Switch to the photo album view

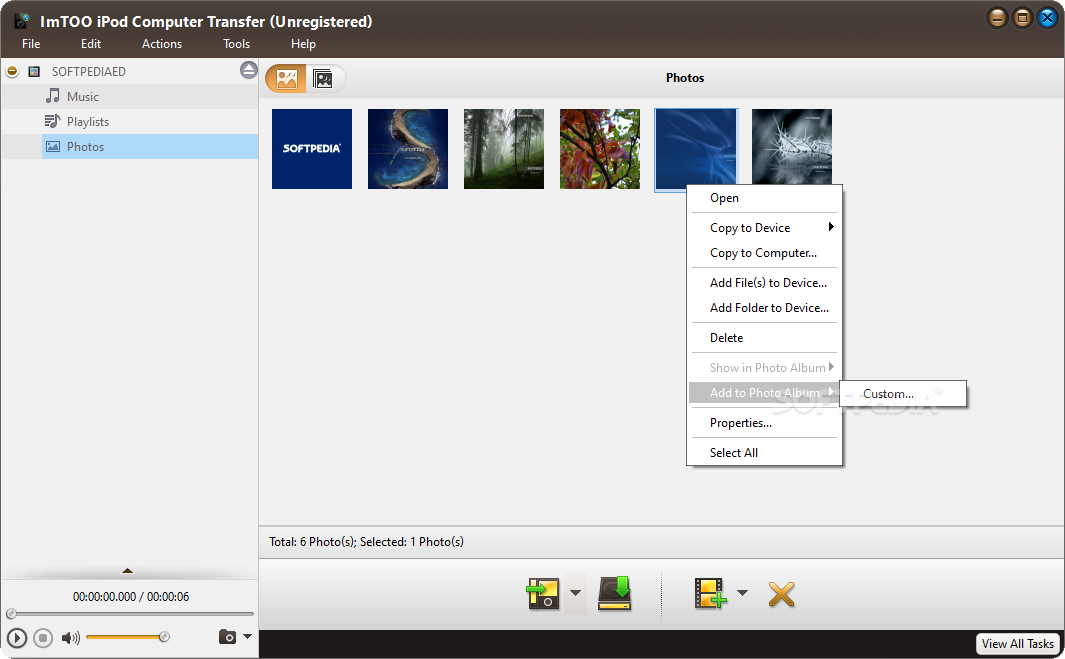323,79
